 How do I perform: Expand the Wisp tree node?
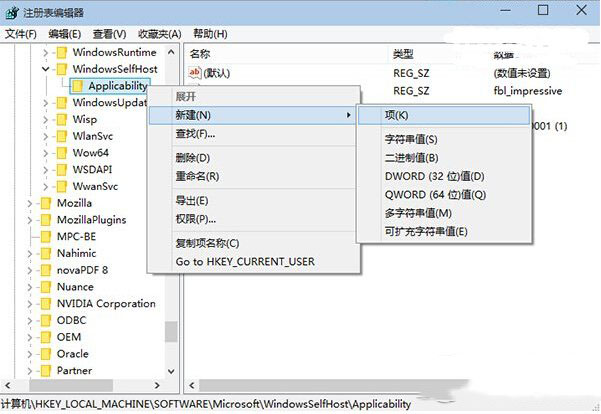pyautogui.click(x=46, y=120)
